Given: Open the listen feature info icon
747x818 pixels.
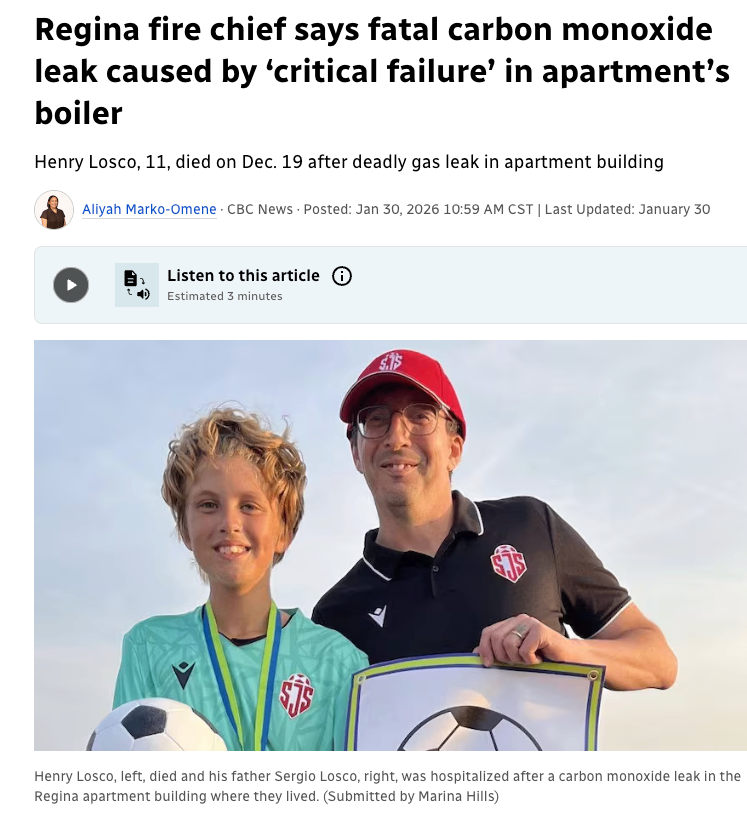Looking at the screenshot, I should (342, 275).
